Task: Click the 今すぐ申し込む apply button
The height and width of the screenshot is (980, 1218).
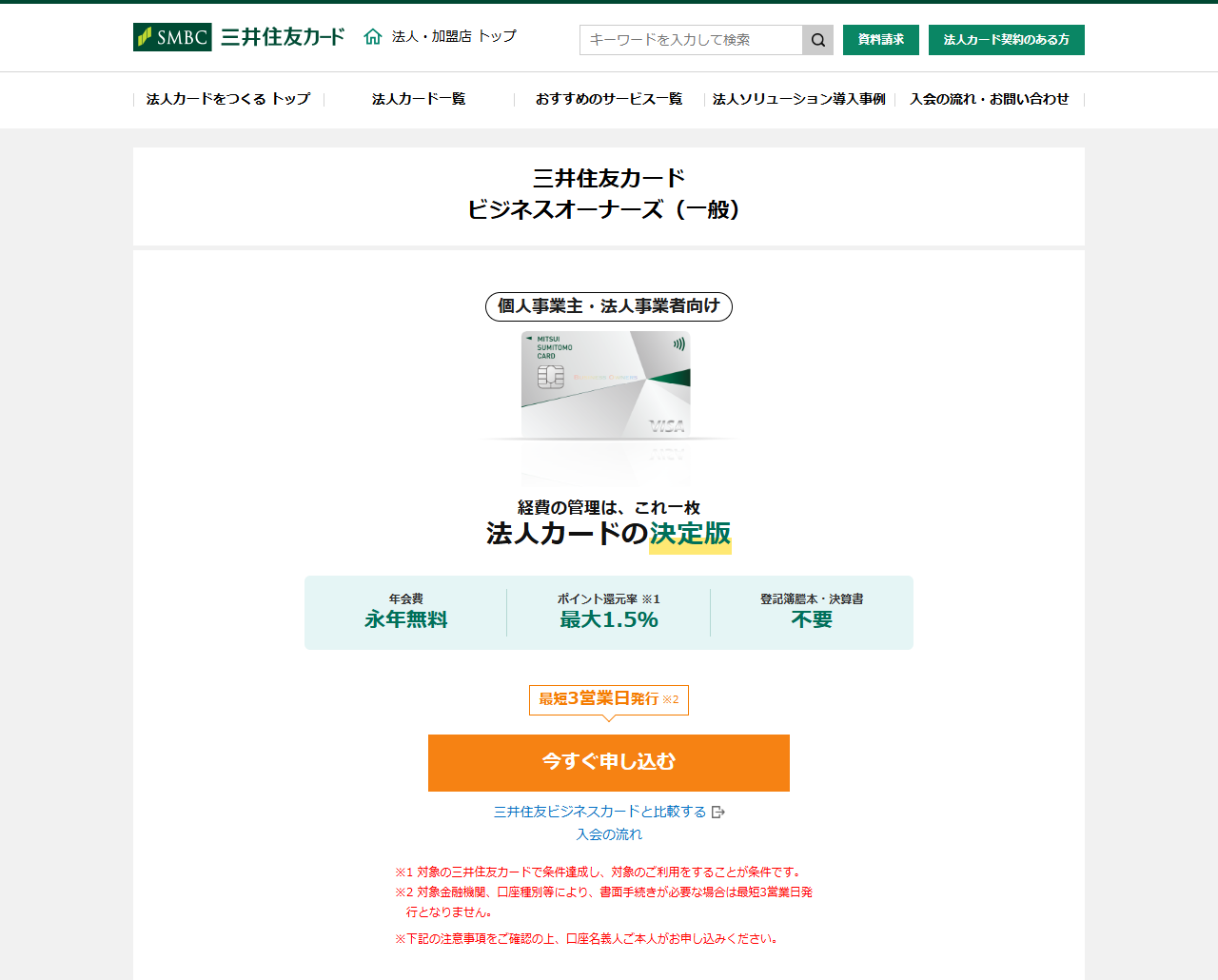Action: pos(609,763)
